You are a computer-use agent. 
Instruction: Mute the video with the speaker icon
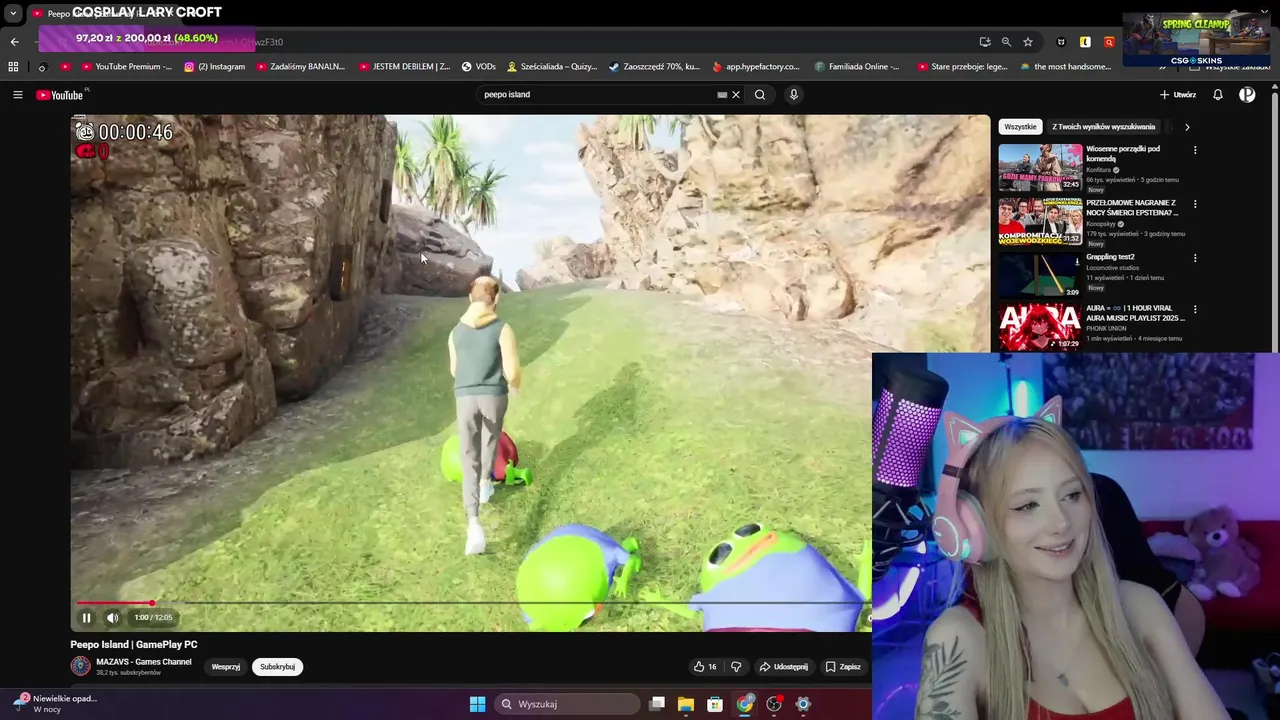tap(112, 618)
